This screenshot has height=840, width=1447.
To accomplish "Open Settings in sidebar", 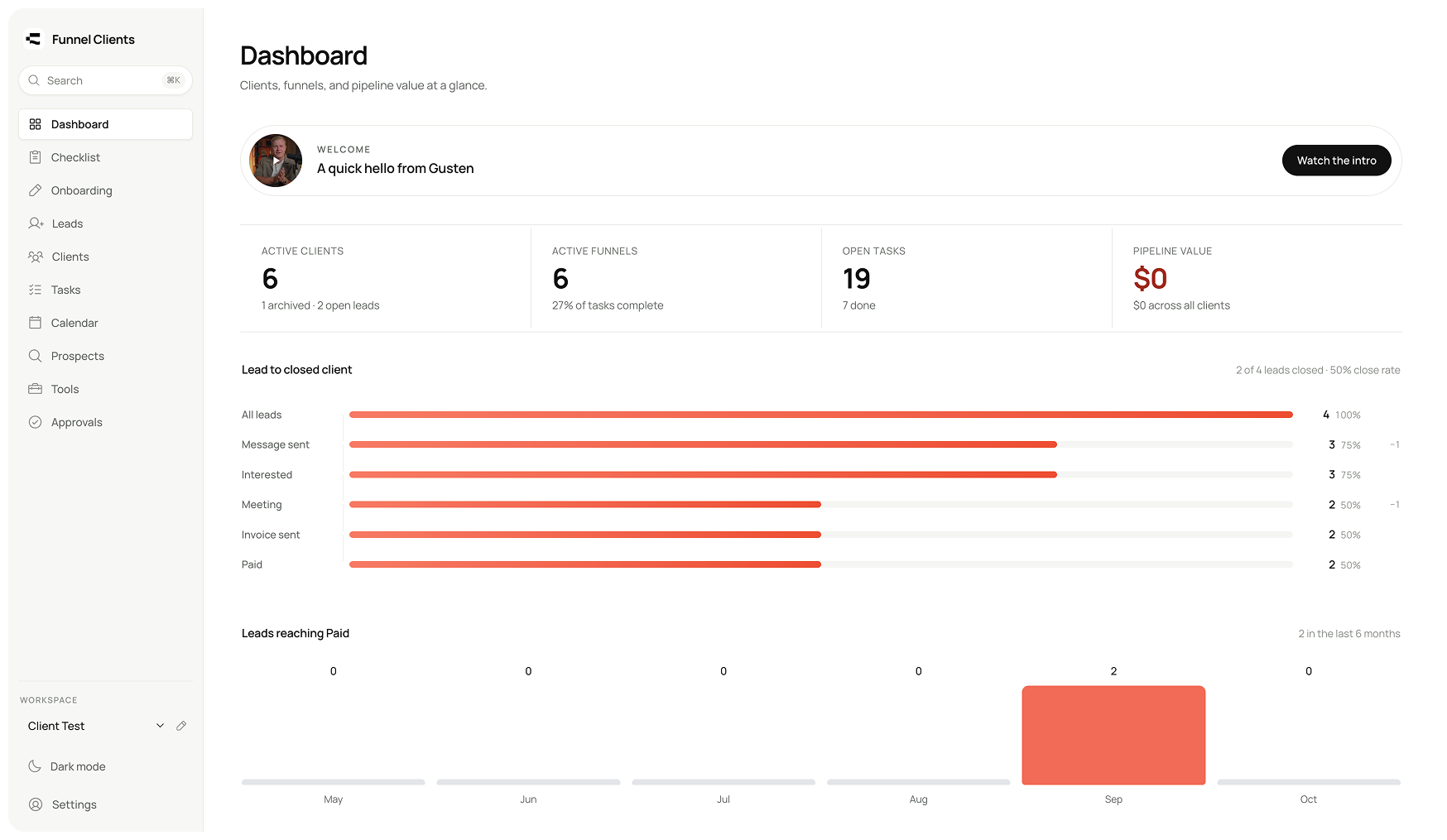I will (105, 804).
